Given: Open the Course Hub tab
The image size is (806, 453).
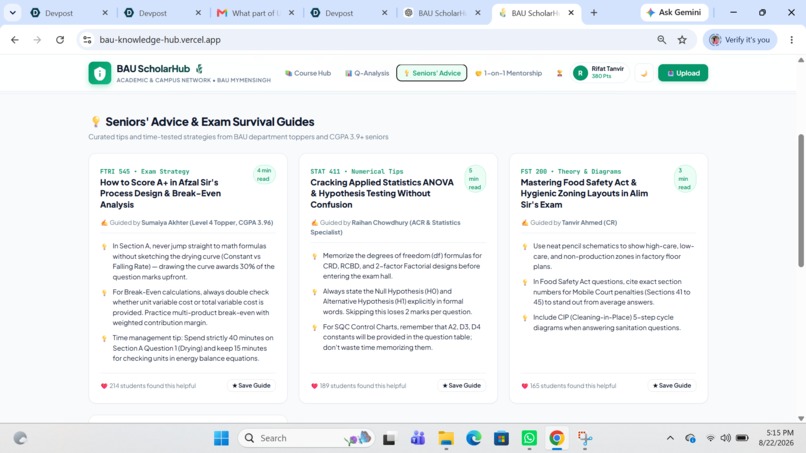Looking at the screenshot, I should [x=308, y=73].
